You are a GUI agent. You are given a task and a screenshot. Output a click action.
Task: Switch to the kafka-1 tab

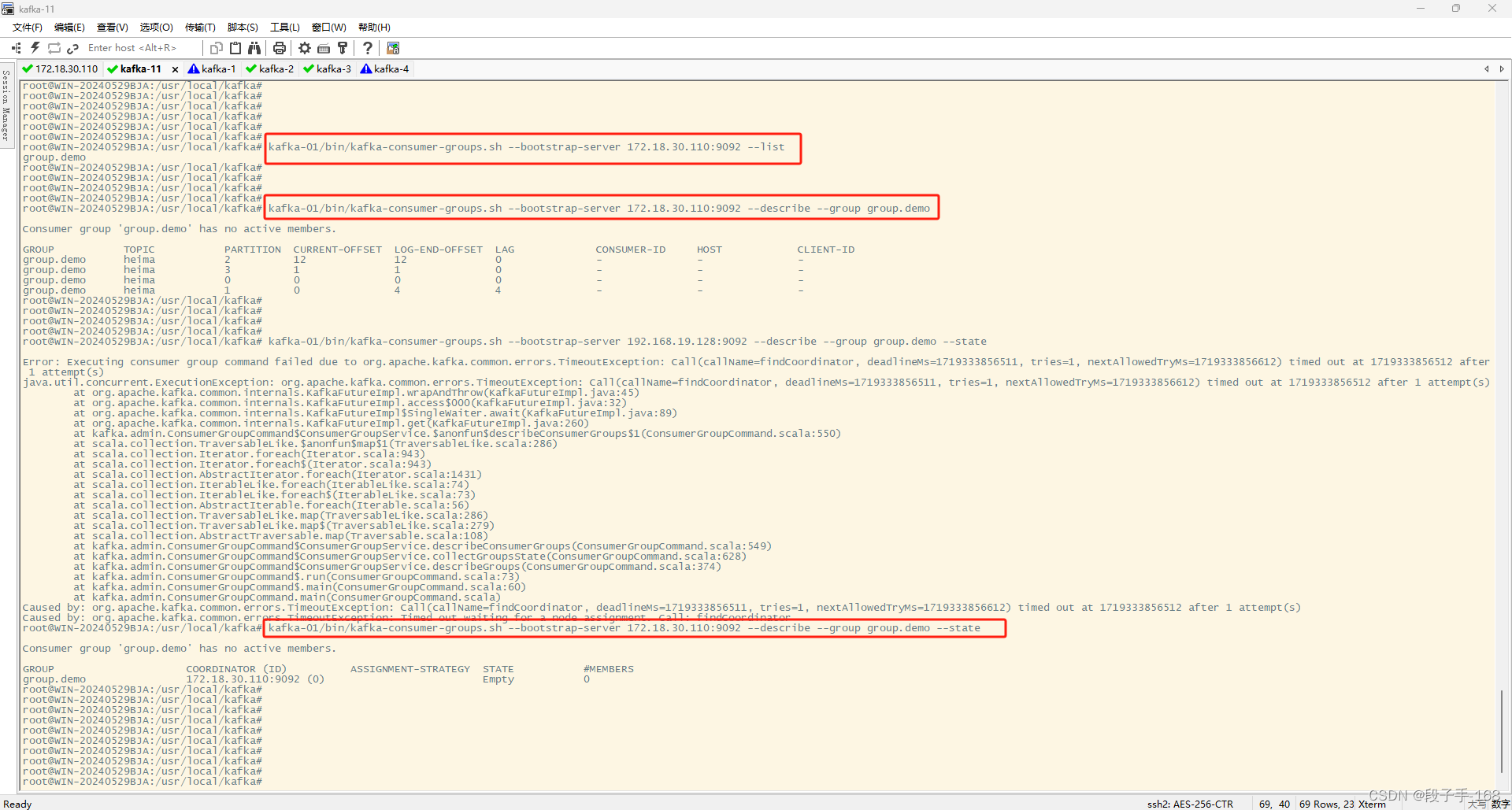[212, 69]
